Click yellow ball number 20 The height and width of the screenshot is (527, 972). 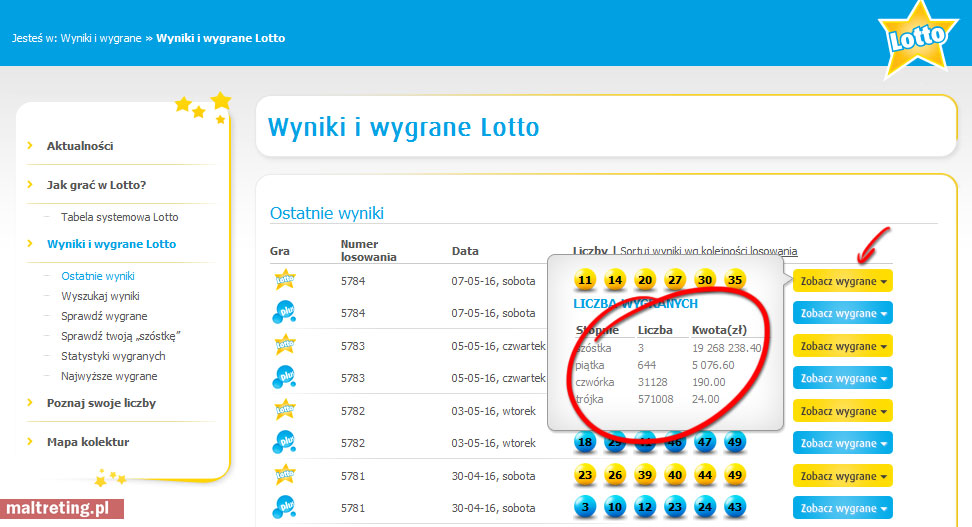point(645,280)
